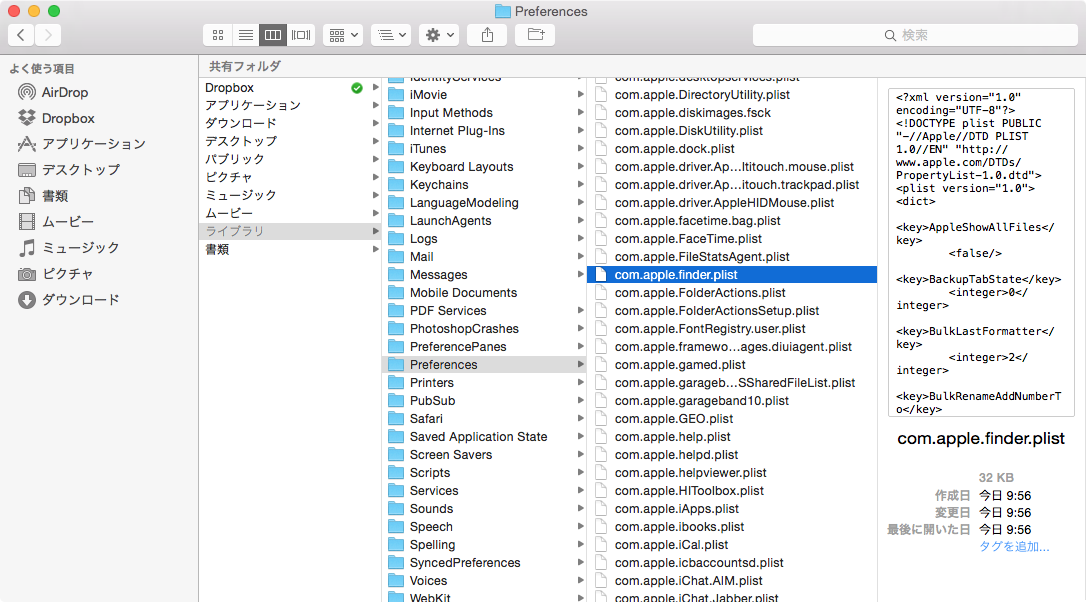Go back with the left arrow button
Screen dimensions: 1086x602
21,35
